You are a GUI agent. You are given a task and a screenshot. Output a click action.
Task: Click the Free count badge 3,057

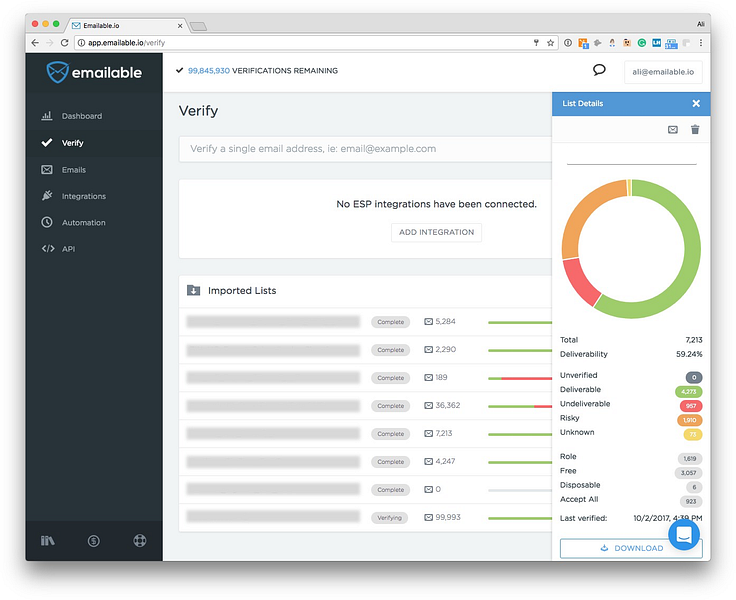coord(689,473)
